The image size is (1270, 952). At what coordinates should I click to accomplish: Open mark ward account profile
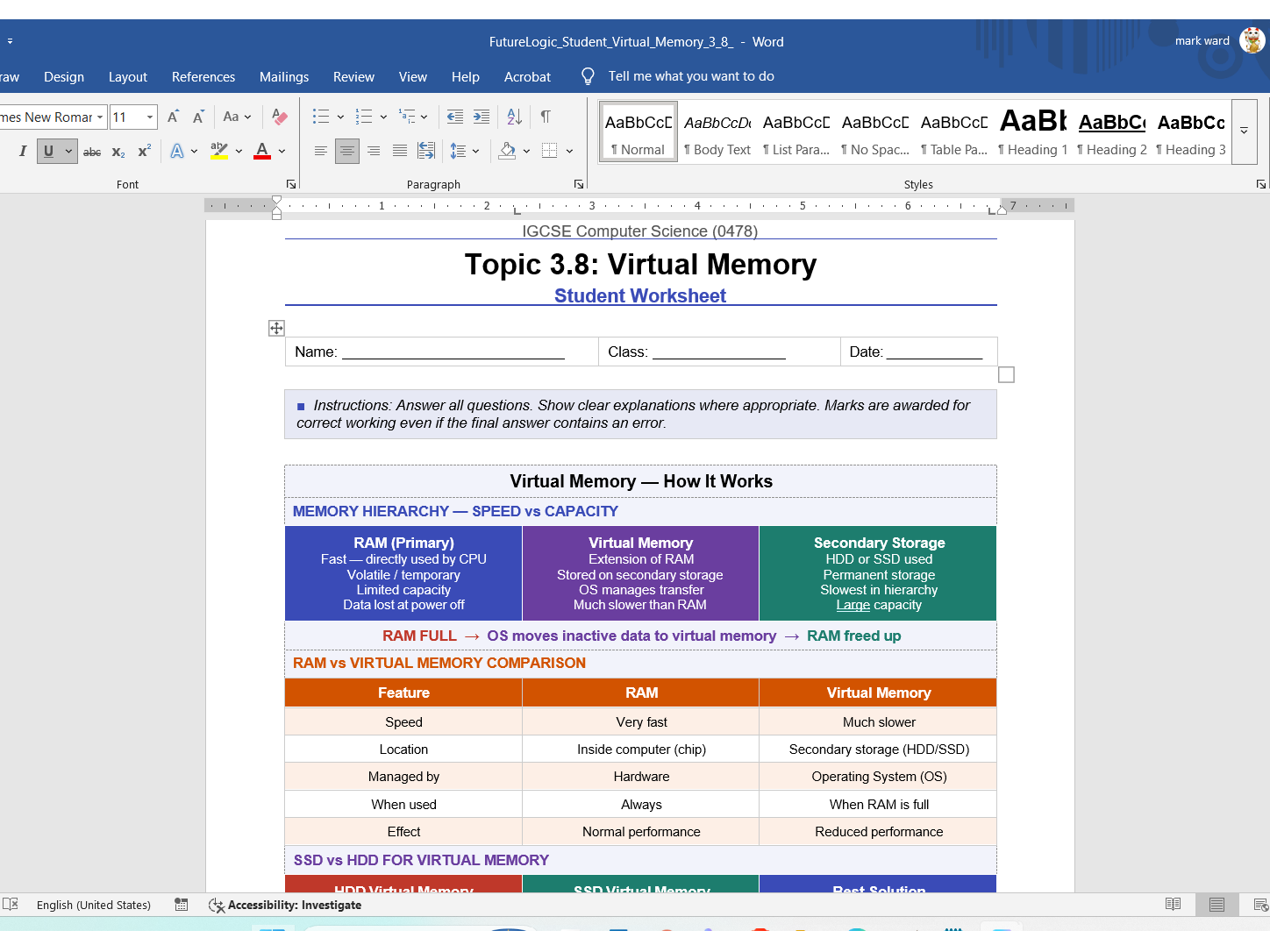point(1220,40)
